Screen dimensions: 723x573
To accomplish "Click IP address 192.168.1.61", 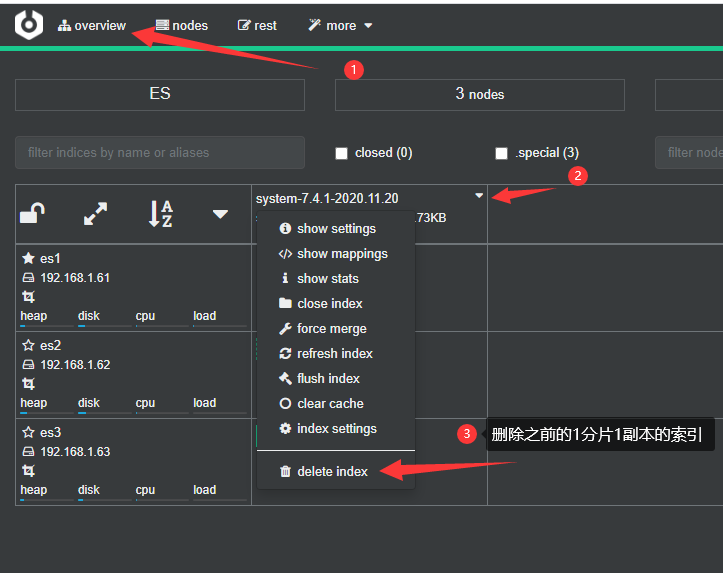I will click(x=75, y=278).
